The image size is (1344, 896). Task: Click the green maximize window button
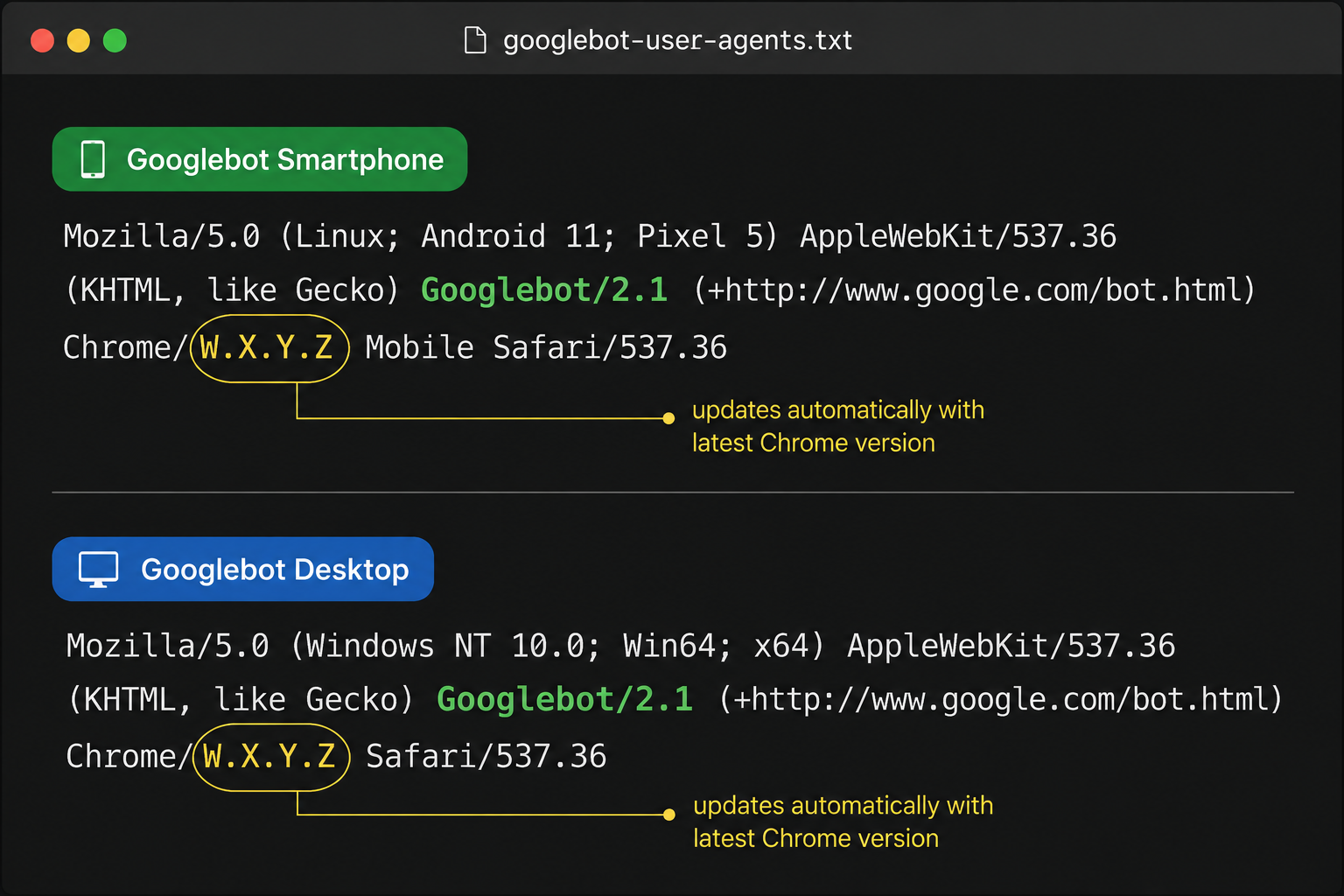tap(115, 40)
